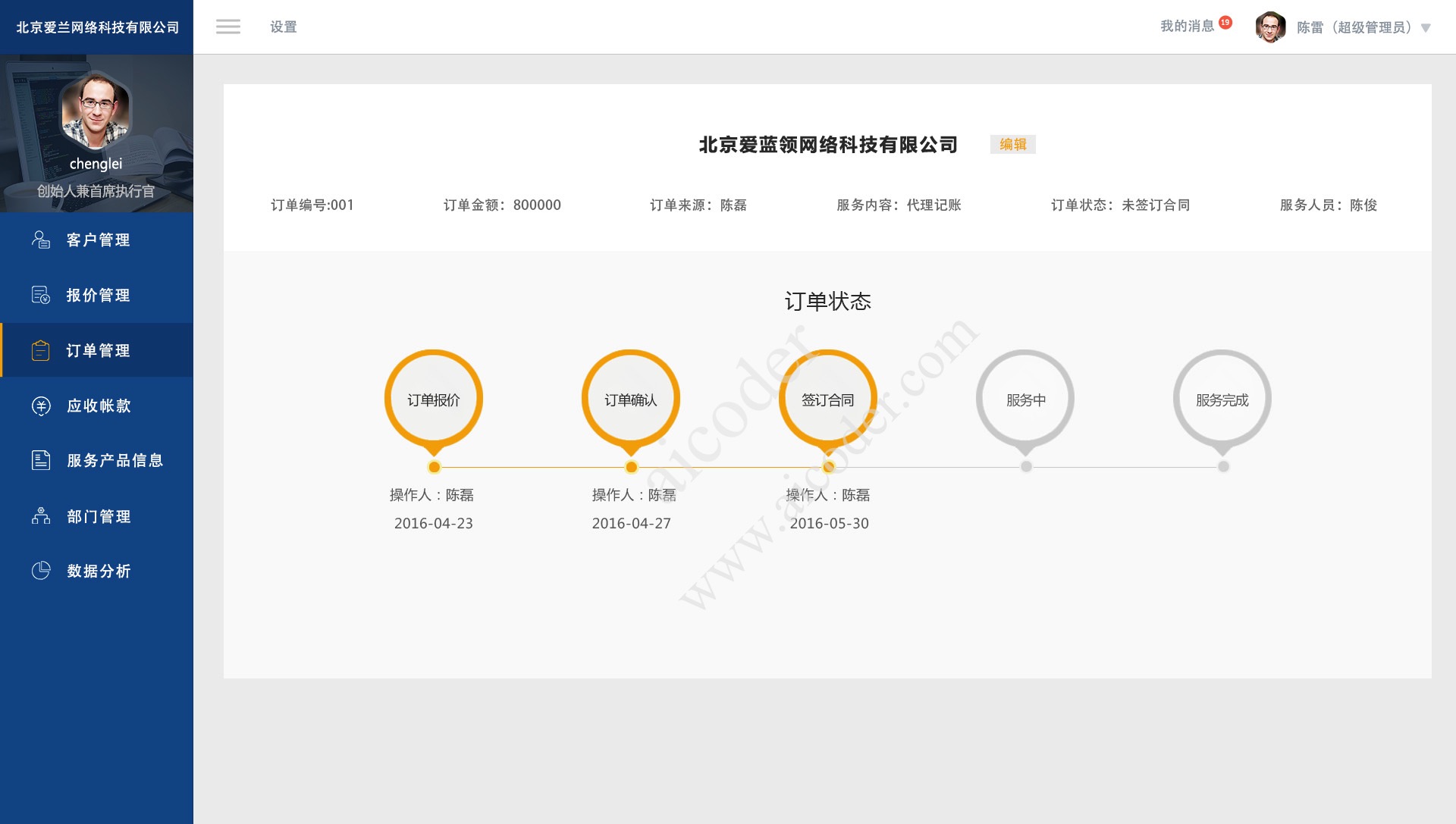Enable the 服务中 status step
Screen dimensions: 1456x824
pyautogui.click(x=1025, y=397)
